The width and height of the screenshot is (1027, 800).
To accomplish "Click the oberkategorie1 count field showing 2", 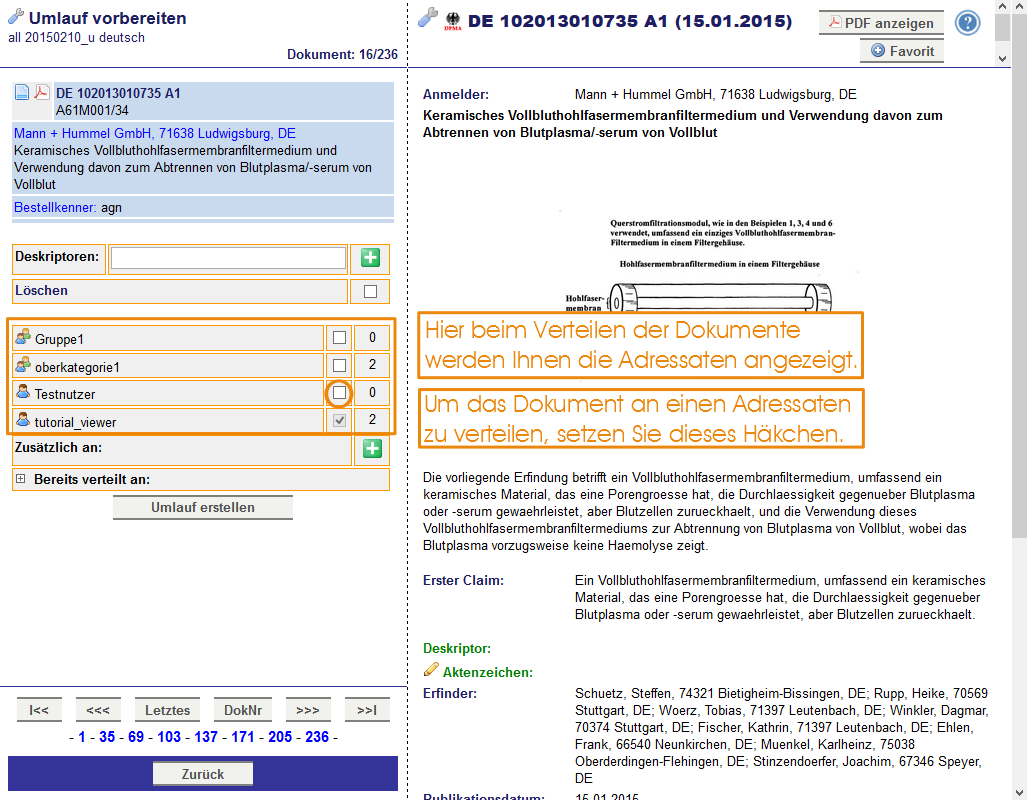I will [x=372, y=365].
